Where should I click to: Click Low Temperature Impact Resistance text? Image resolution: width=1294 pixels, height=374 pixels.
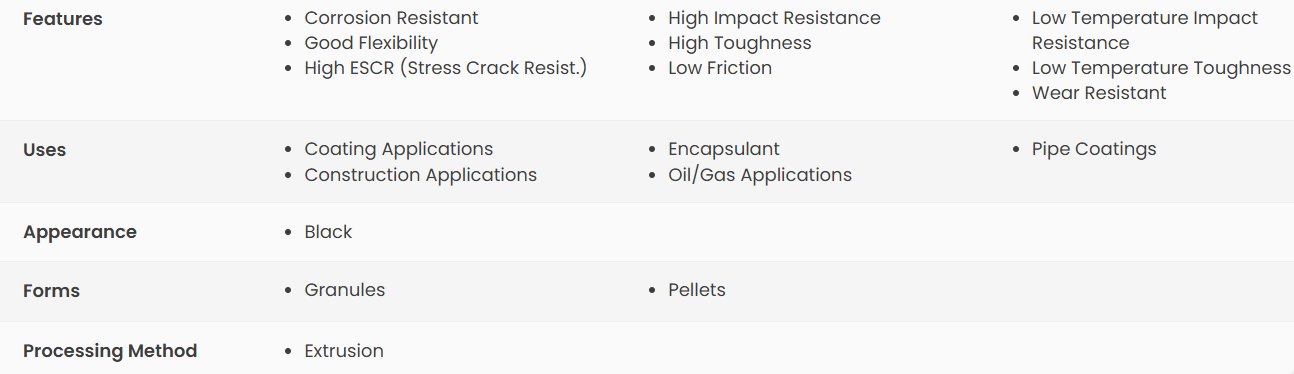pos(1145,30)
